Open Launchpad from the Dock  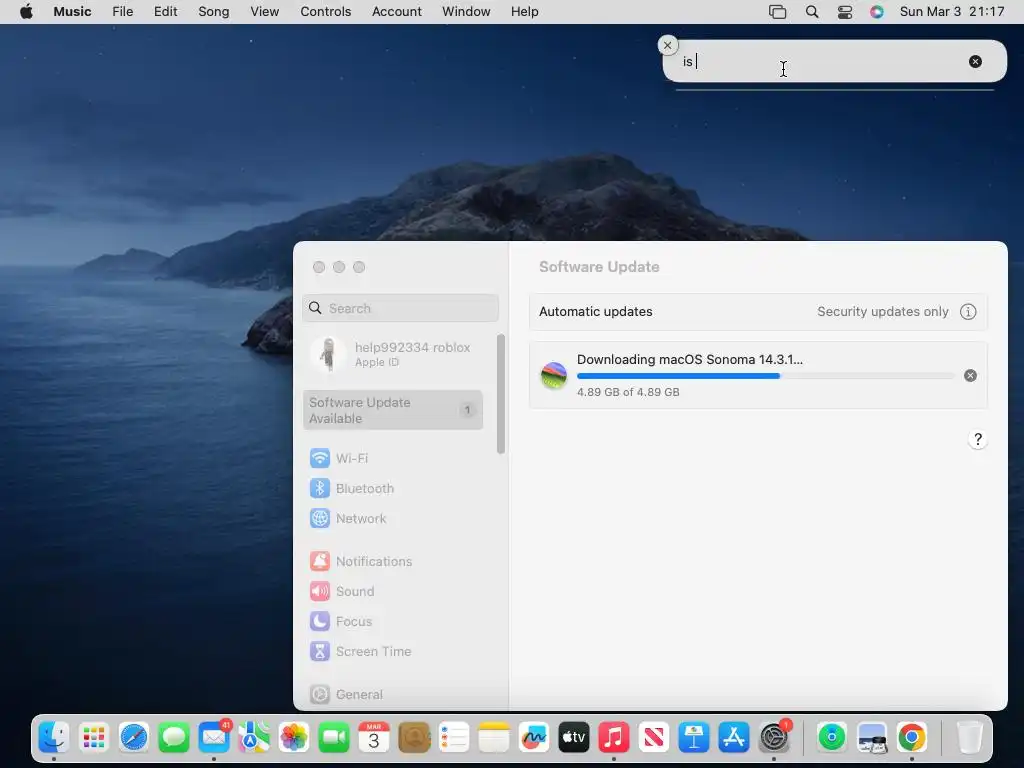(94, 737)
